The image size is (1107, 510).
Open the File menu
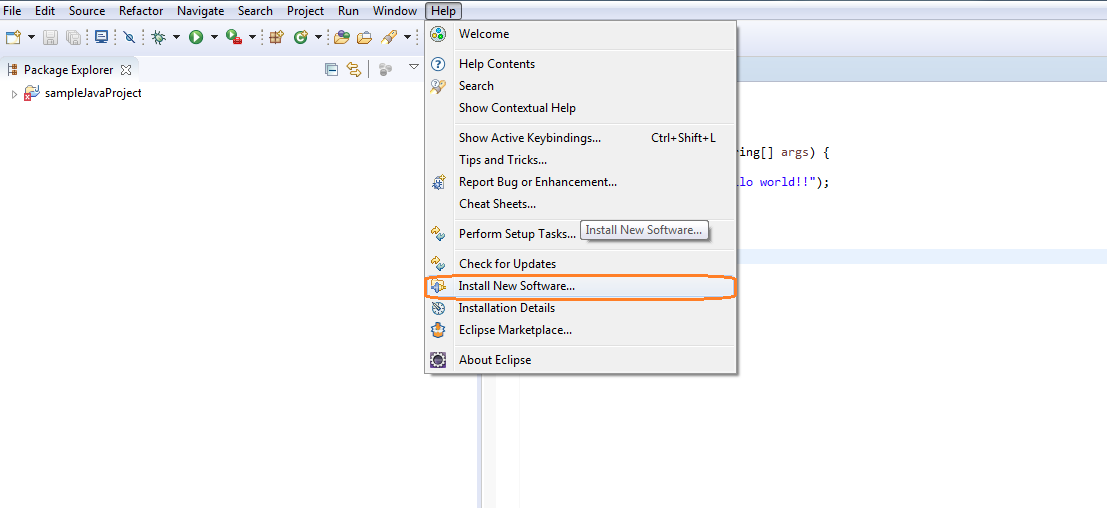[12, 11]
